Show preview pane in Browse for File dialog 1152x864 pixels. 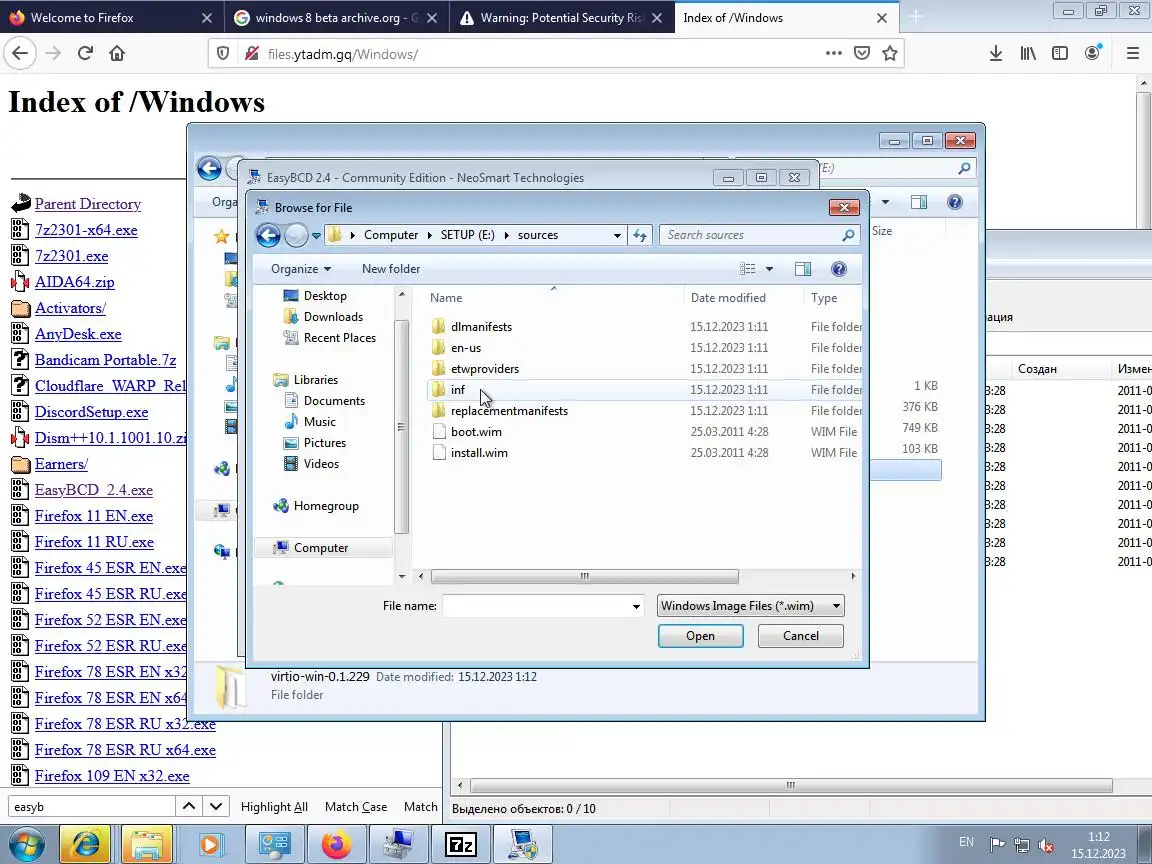point(802,269)
